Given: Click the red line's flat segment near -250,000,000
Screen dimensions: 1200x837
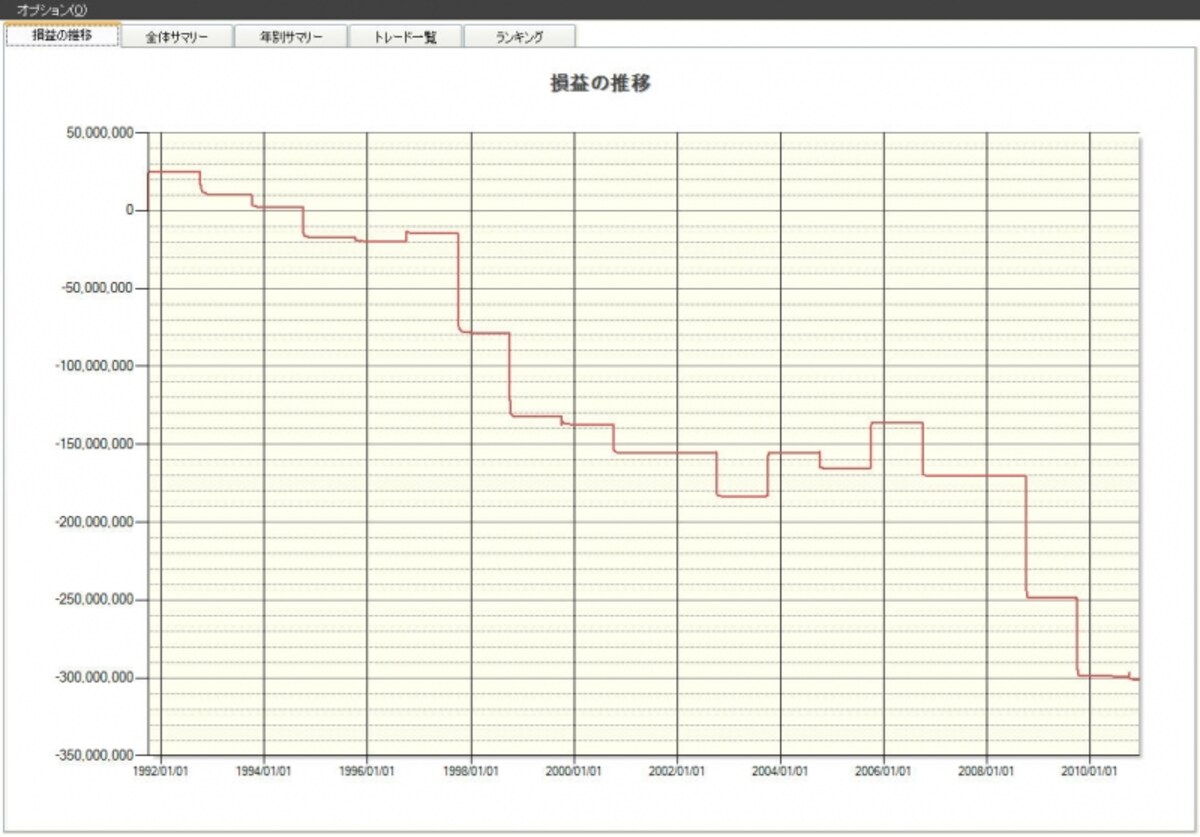Looking at the screenshot, I should (1052, 598).
